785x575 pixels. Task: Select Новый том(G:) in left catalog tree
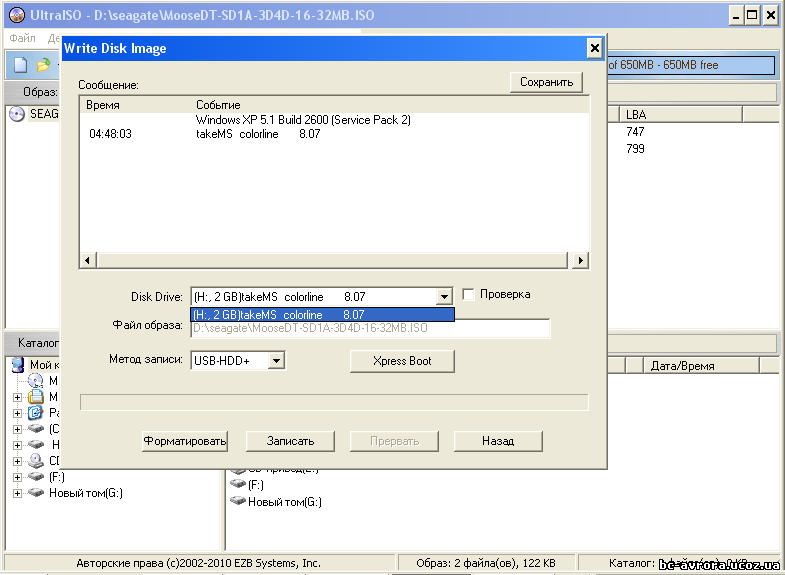[86, 493]
